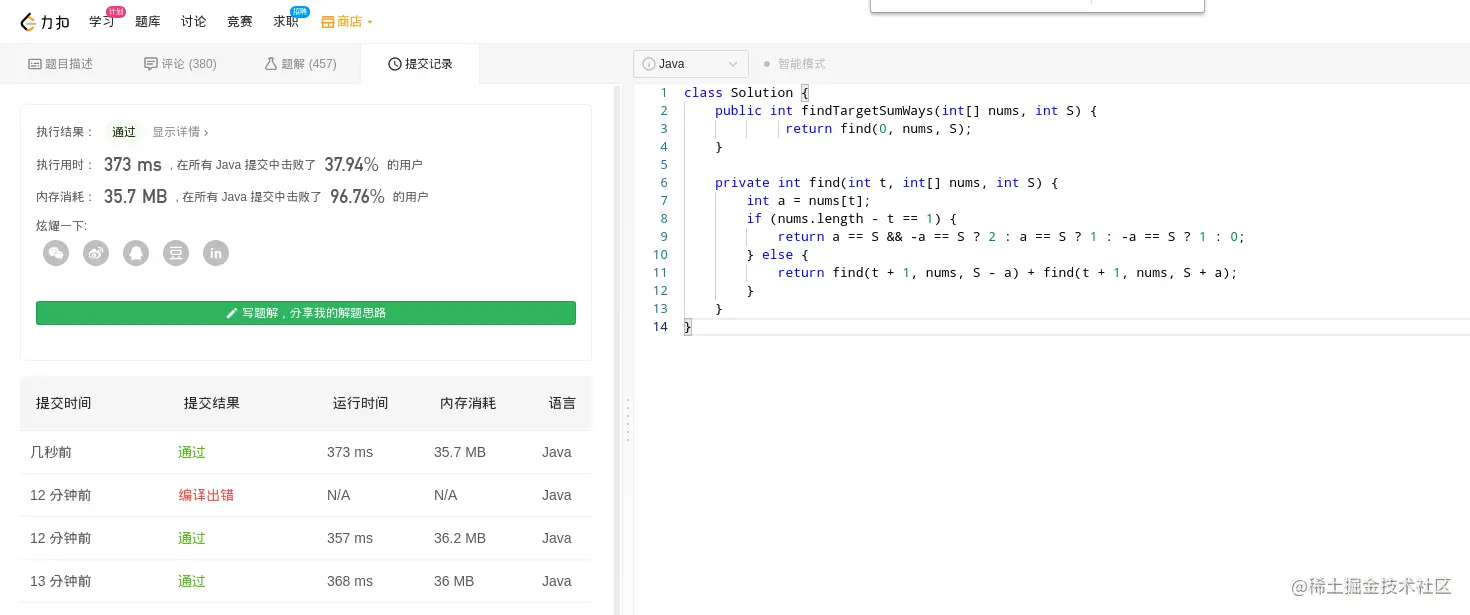Switch to 评论 (380) tab

click(180, 64)
